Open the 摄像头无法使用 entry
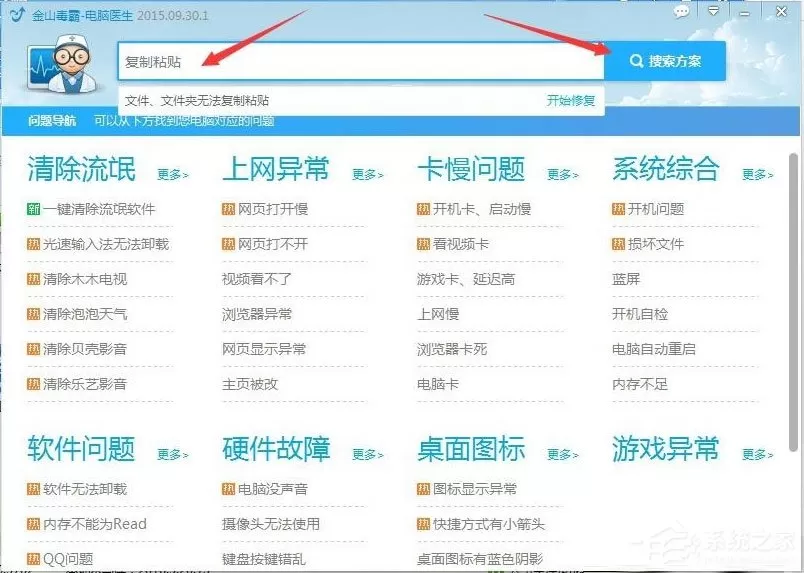 (271, 524)
